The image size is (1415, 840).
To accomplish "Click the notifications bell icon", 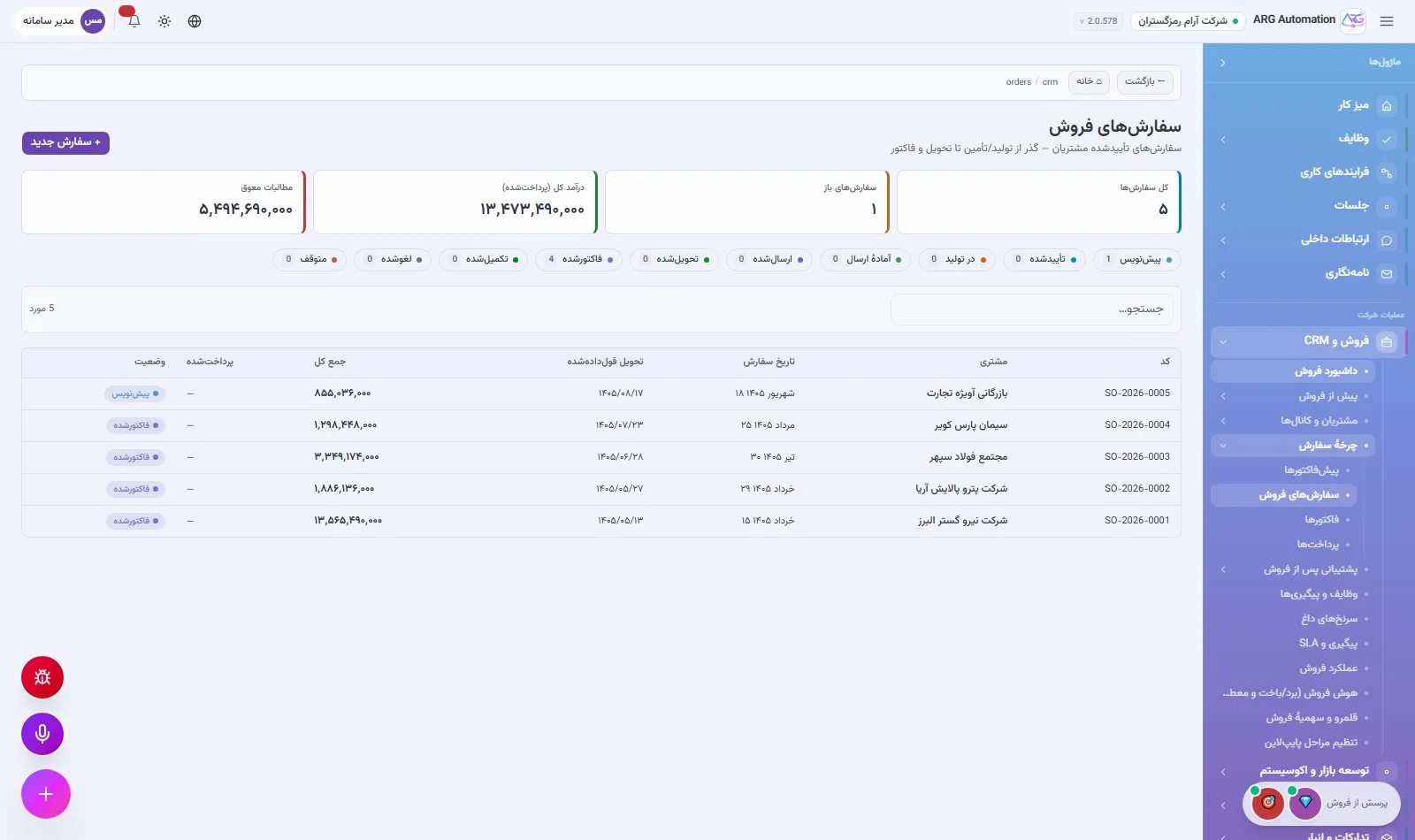I will coord(134,20).
